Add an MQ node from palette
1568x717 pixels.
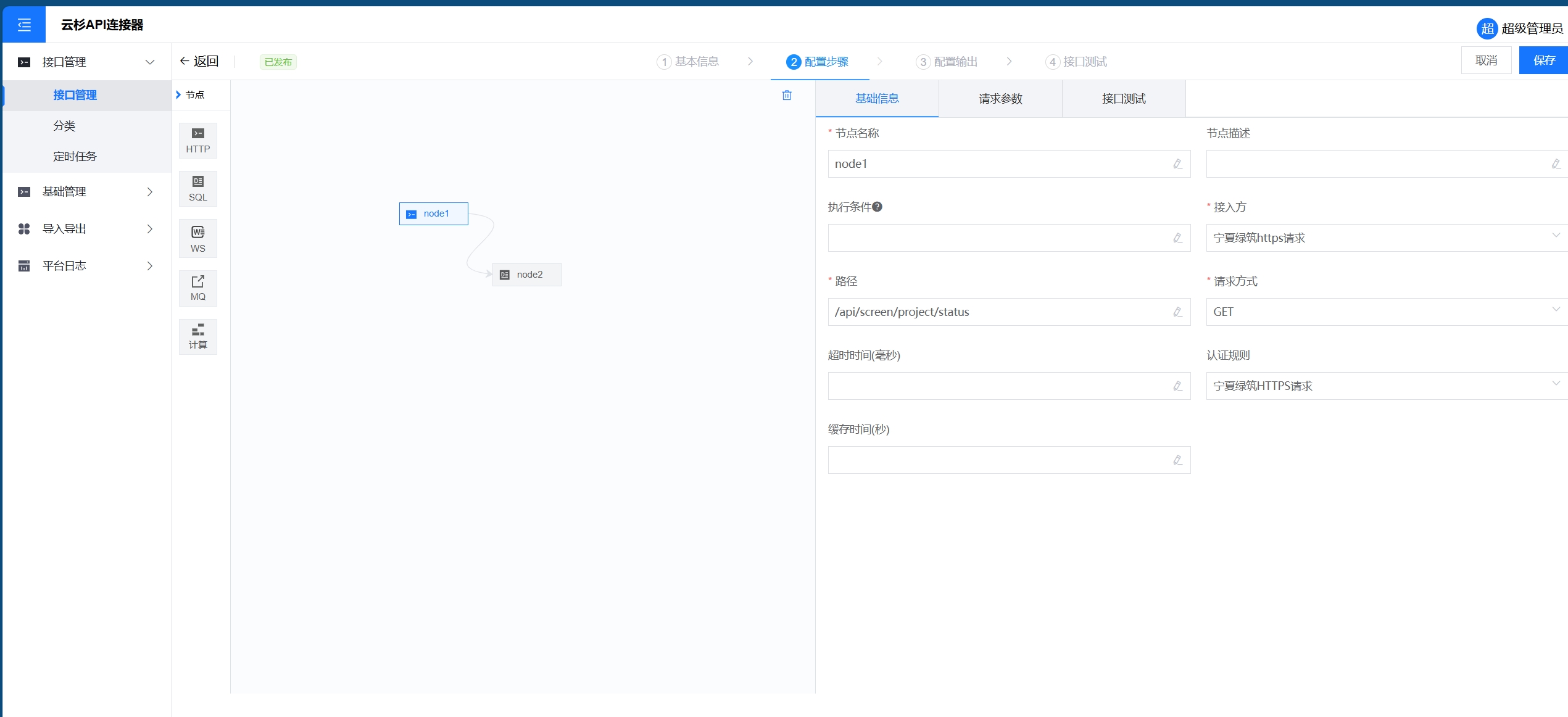(198, 288)
